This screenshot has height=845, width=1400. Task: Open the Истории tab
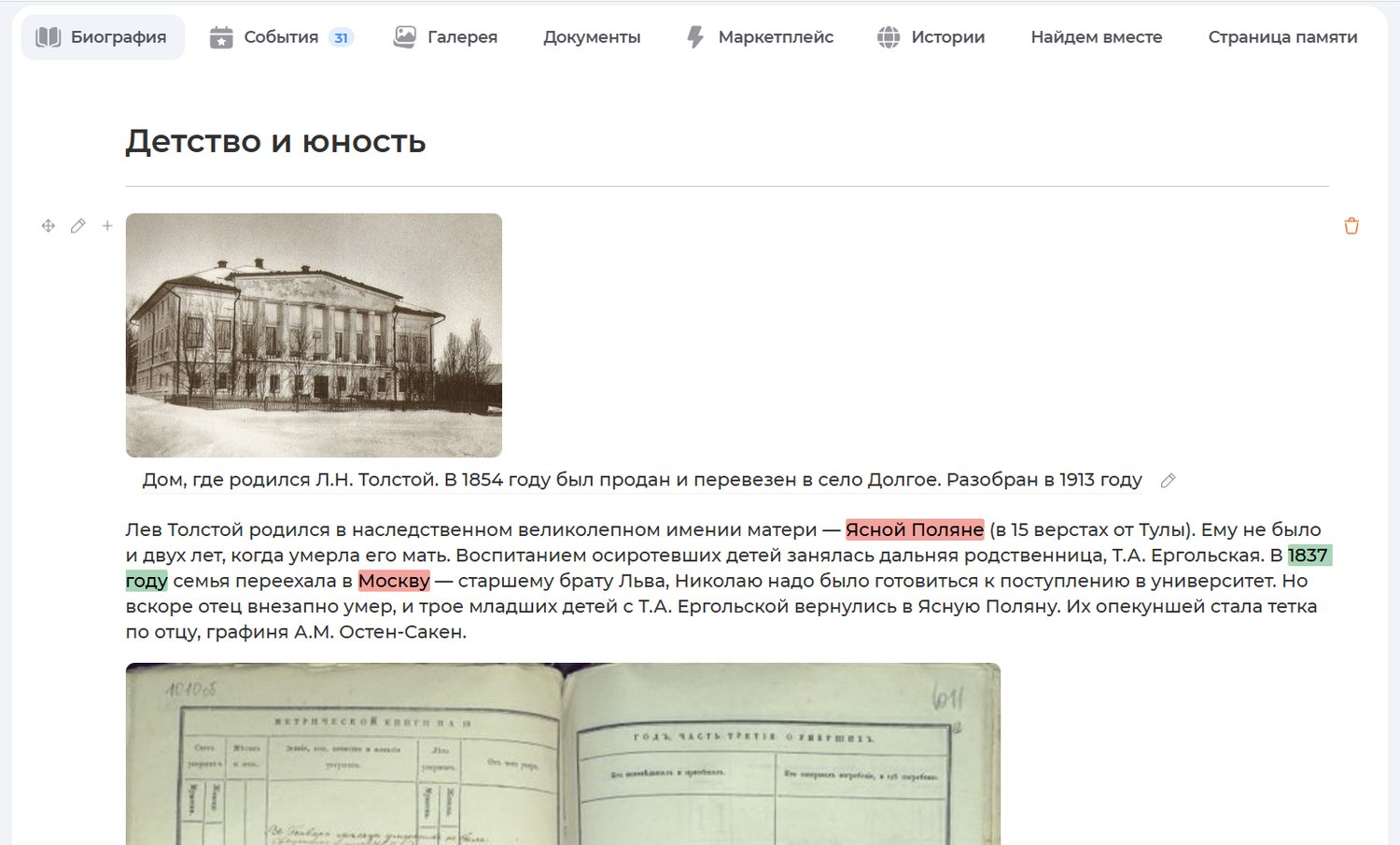point(931,37)
